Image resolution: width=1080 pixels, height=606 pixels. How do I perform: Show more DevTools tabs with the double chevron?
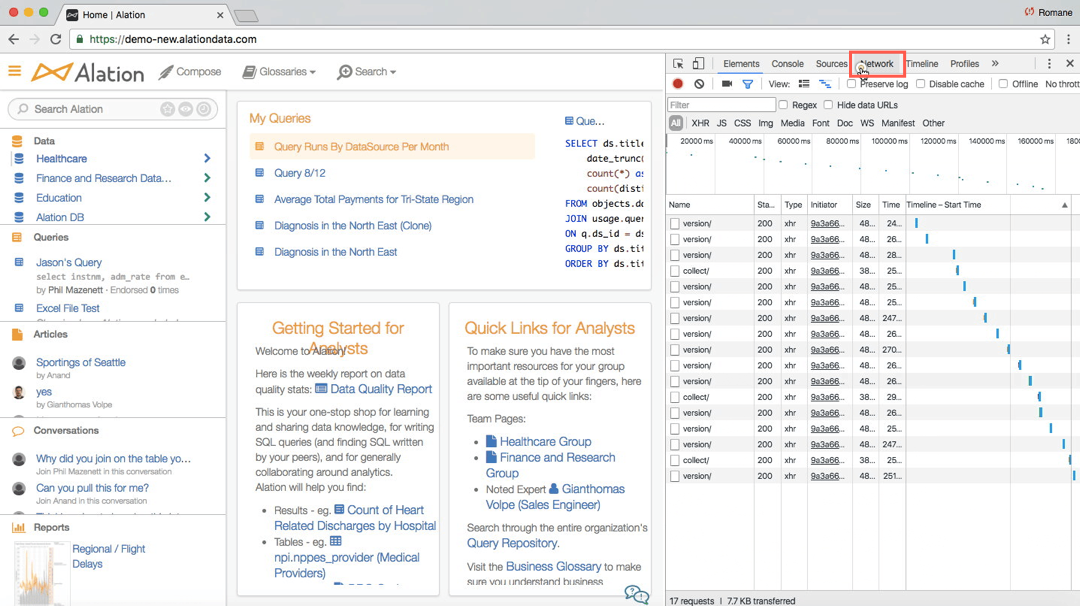tap(995, 63)
